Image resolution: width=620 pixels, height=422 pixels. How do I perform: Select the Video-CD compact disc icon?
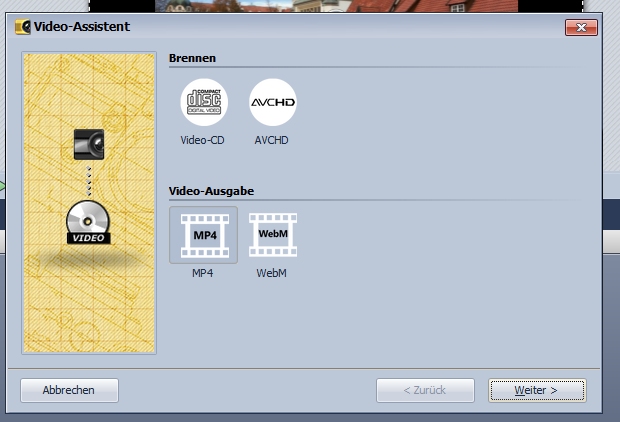203,103
